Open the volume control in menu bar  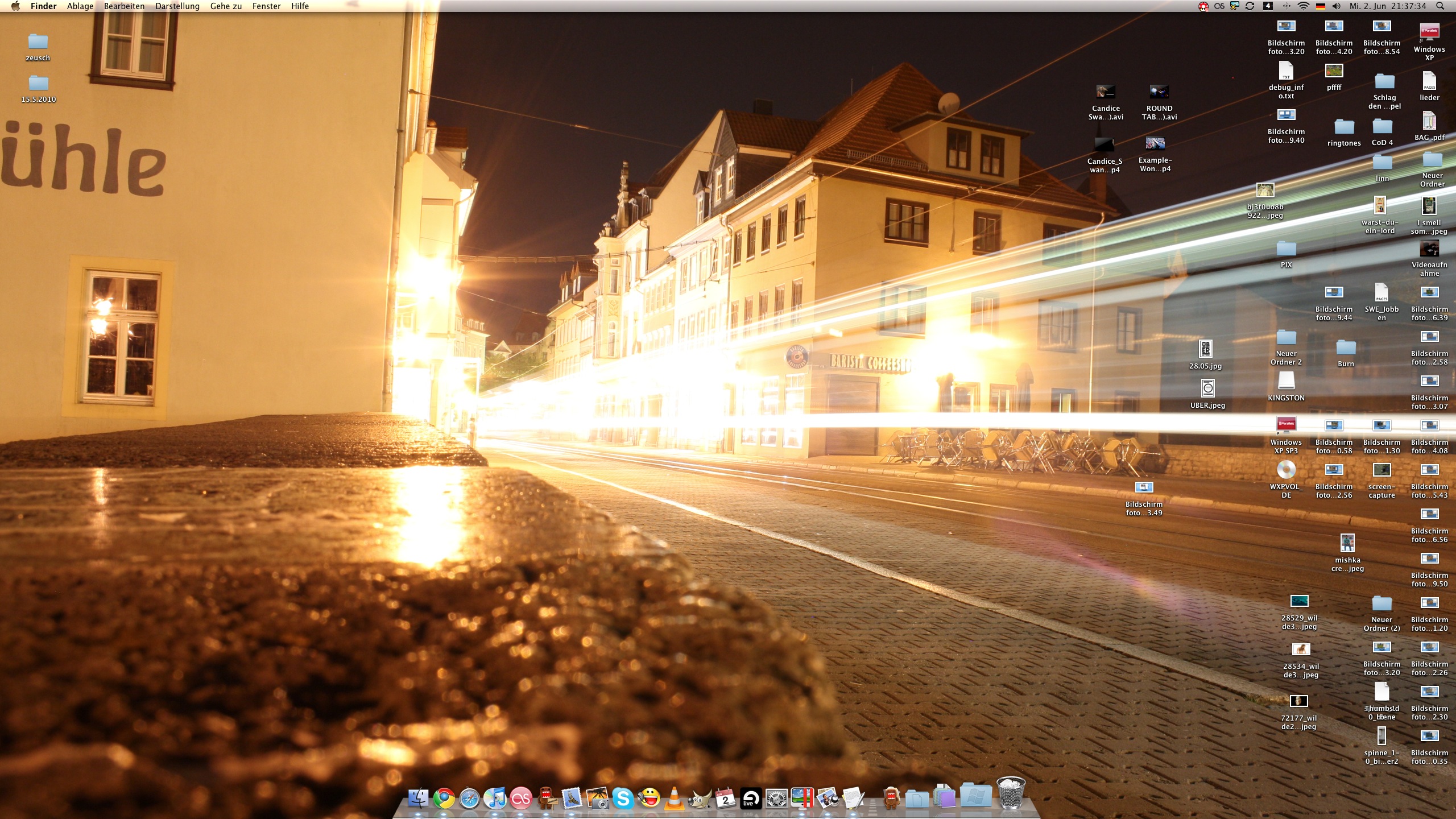pyautogui.click(x=1336, y=6)
